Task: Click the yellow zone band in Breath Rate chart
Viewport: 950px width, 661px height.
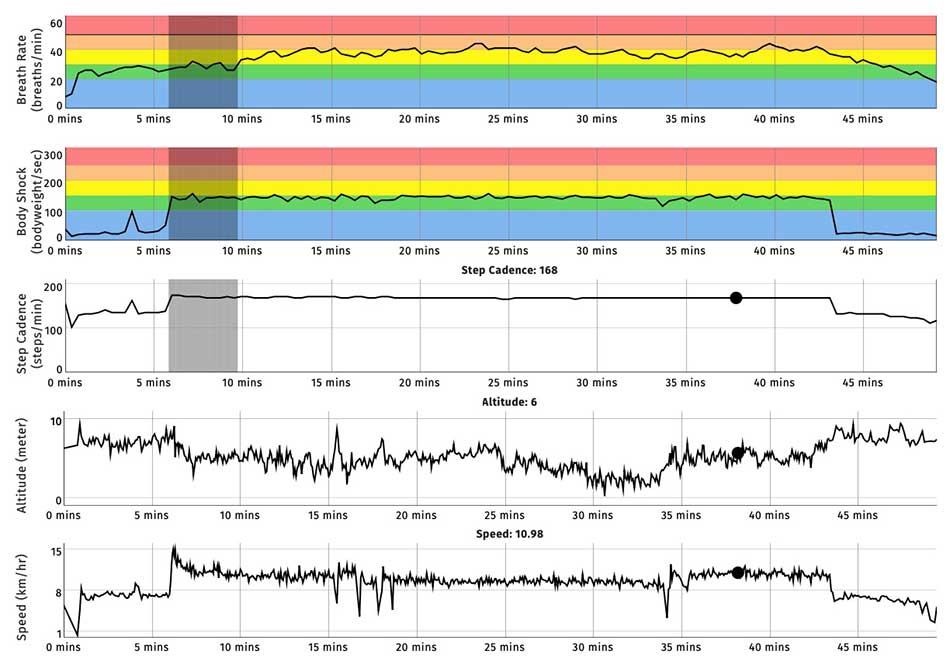Action: (x=500, y=57)
